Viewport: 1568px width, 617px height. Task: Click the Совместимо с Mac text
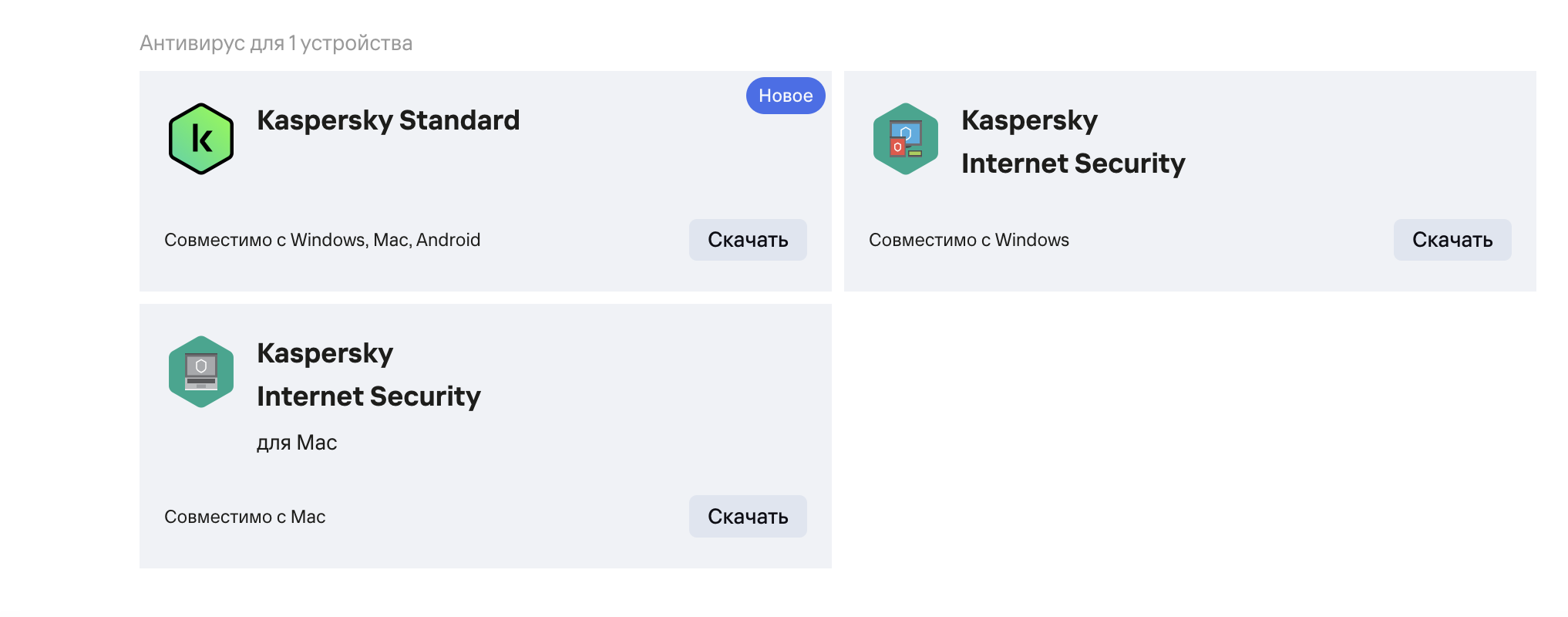244,517
